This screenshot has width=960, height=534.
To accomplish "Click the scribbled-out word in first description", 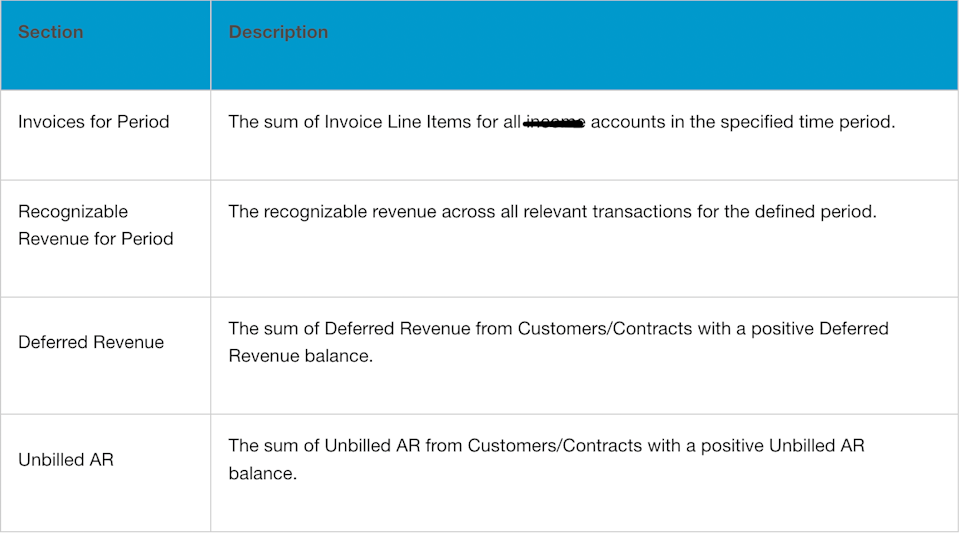I will (x=554, y=123).
